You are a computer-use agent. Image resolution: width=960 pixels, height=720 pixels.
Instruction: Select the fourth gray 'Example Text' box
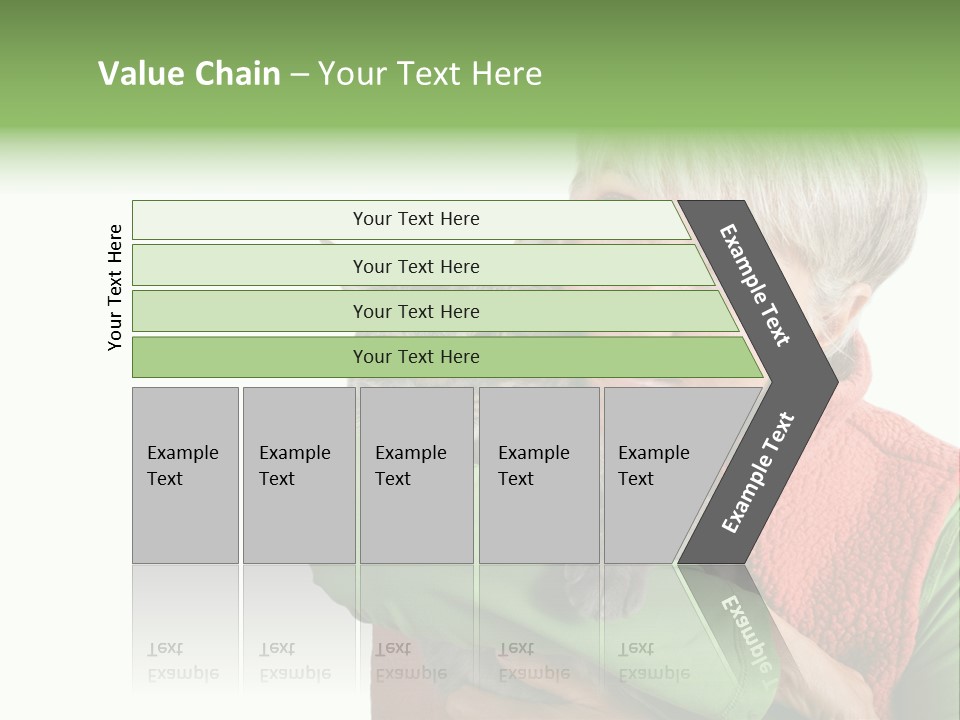539,475
